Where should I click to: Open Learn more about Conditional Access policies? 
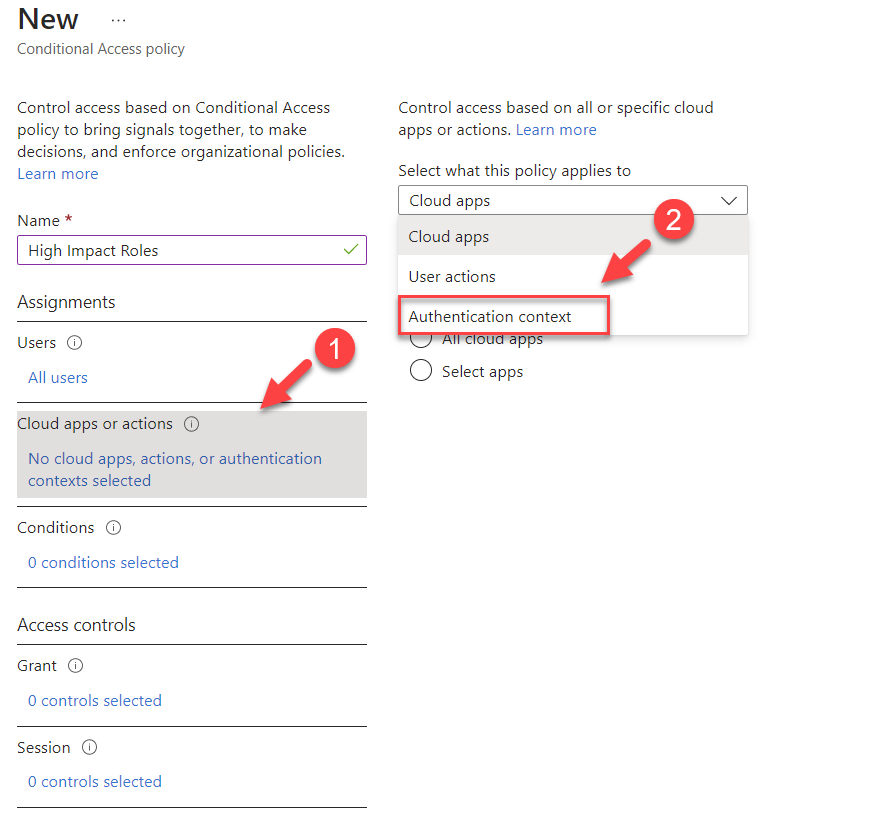click(57, 173)
